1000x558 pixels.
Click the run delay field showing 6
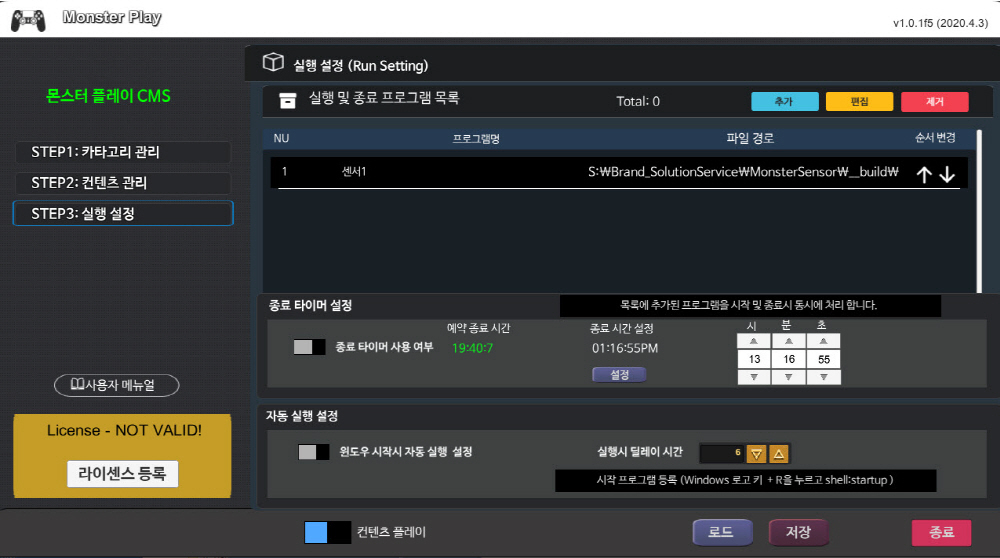722,453
